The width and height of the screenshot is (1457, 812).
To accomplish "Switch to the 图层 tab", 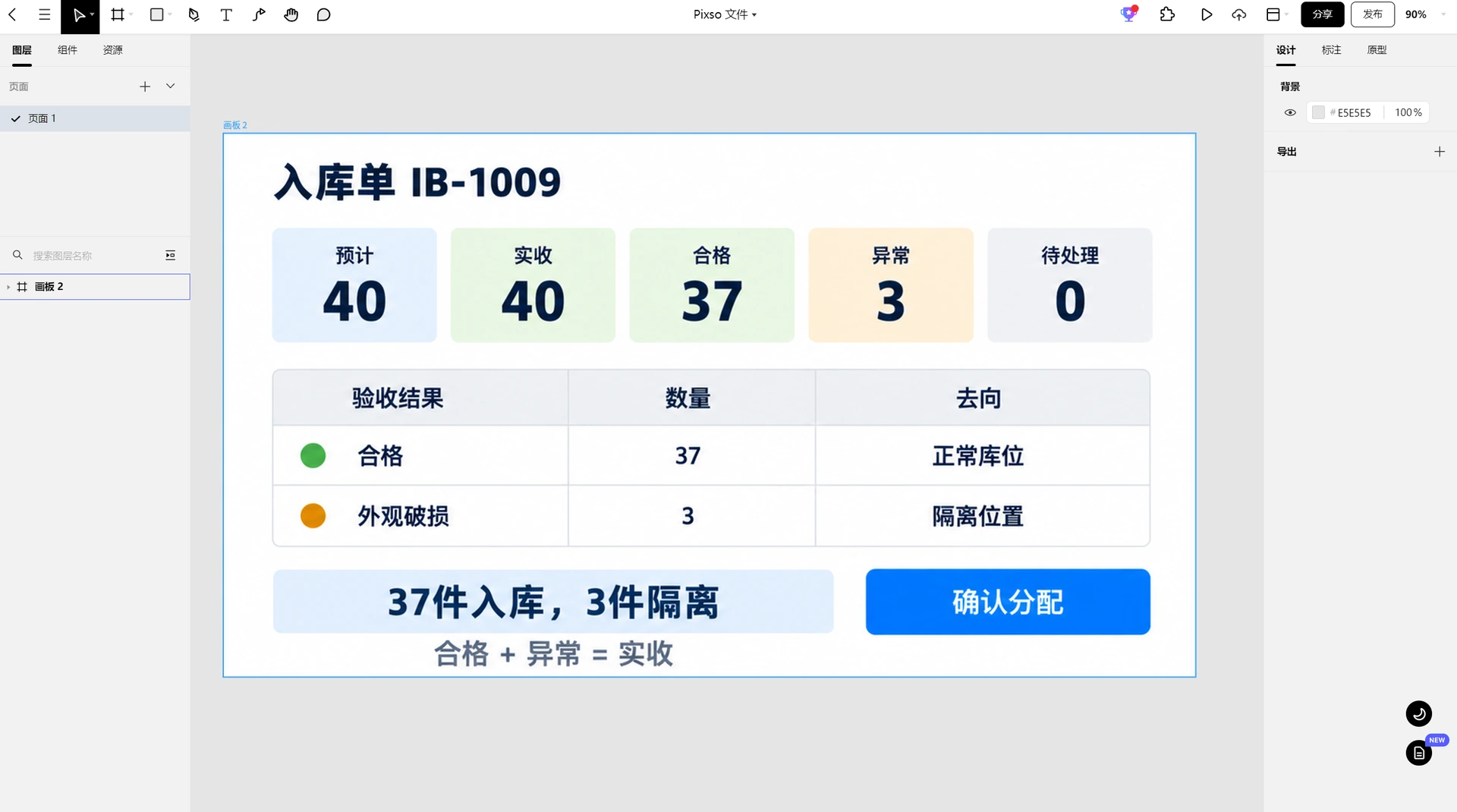I will 22,50.
